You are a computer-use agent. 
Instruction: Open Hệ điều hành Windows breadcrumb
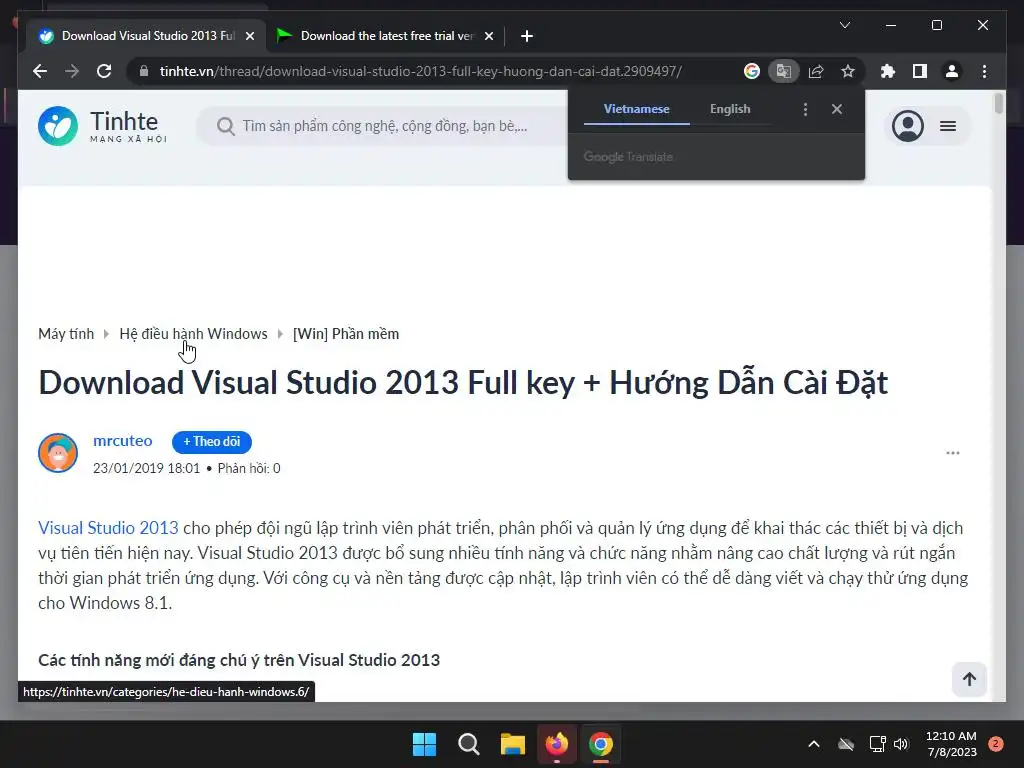(x=193, y=334)
